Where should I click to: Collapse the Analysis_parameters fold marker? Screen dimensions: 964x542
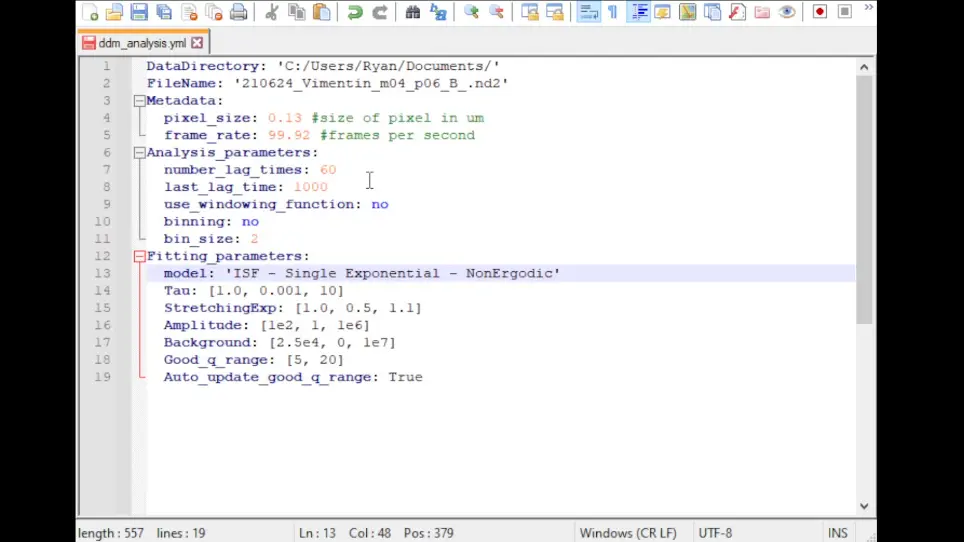point(140,152)
